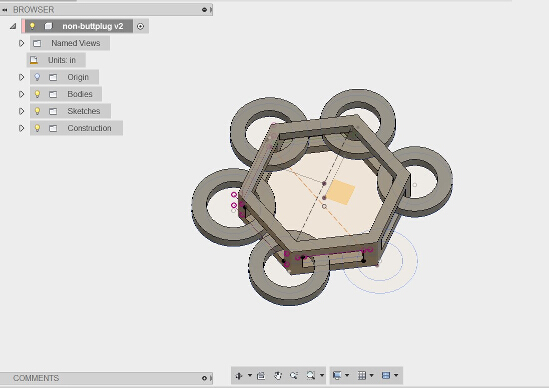Viewport: 549px width, 388px height.
Task: Toggle Origin visibility light bulb
Action: click(x=37, y=77)
